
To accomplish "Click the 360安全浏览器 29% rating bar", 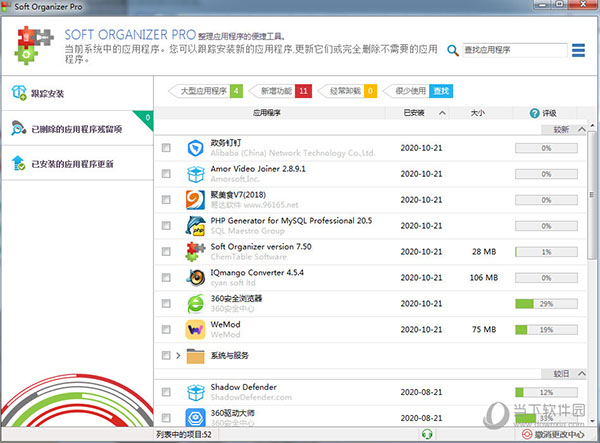I will pos(546,304).
